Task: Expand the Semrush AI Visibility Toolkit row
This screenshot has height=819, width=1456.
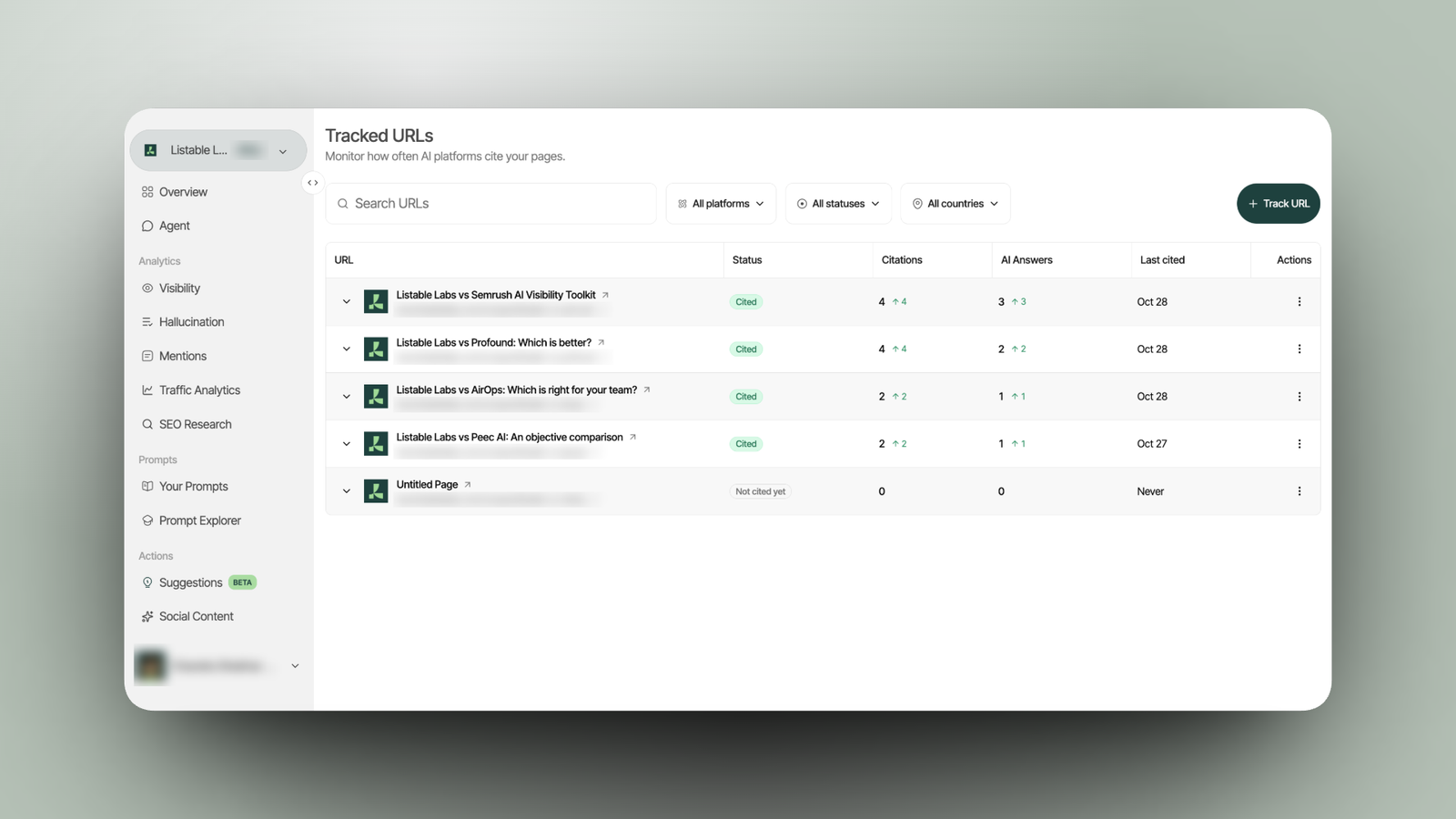Action: point(347,302)
